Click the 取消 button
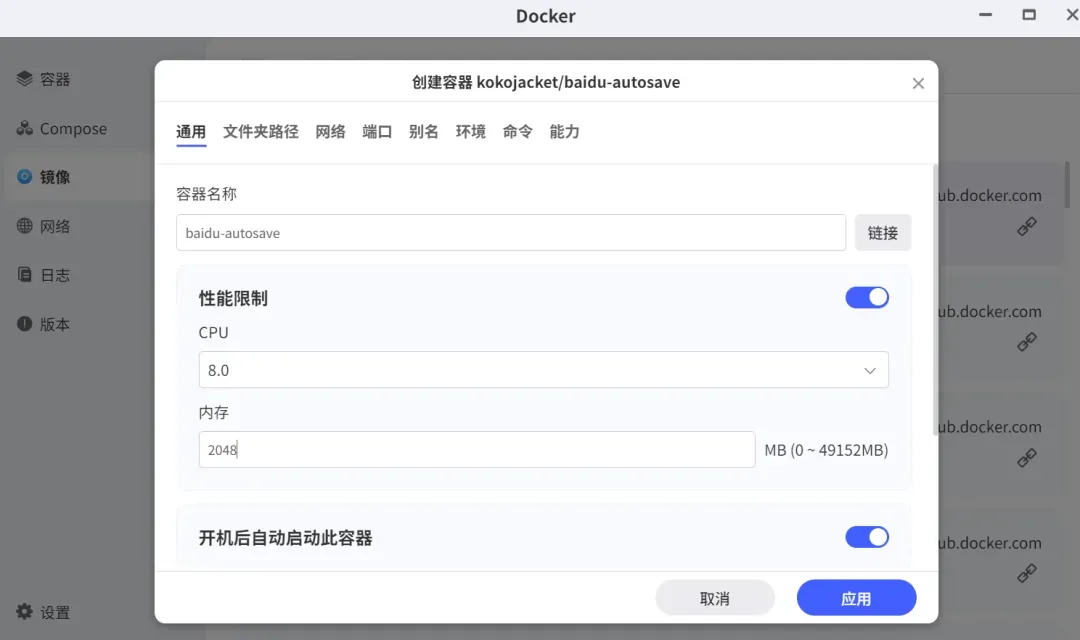The width and height of the screenshot is (1080, 640). coord(715,598)
